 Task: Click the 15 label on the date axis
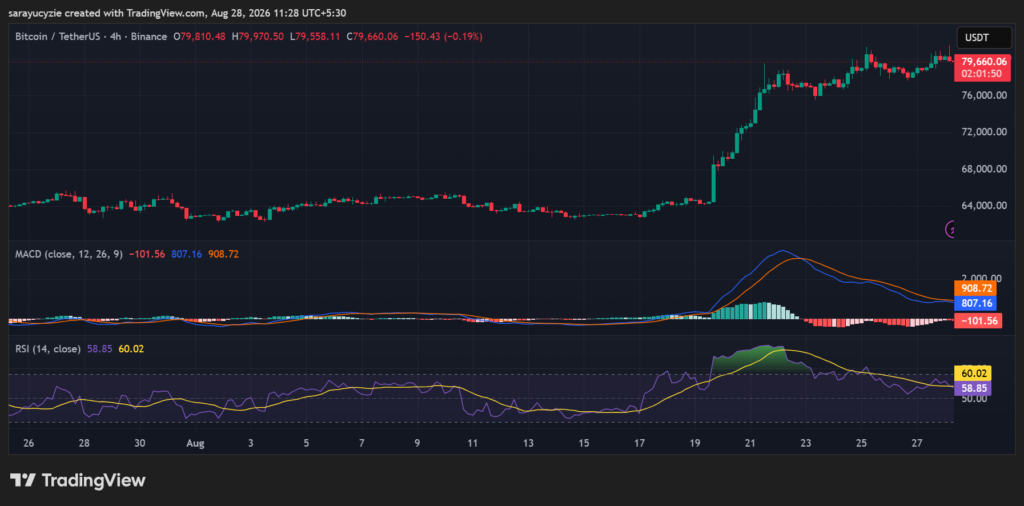[584, 443]
